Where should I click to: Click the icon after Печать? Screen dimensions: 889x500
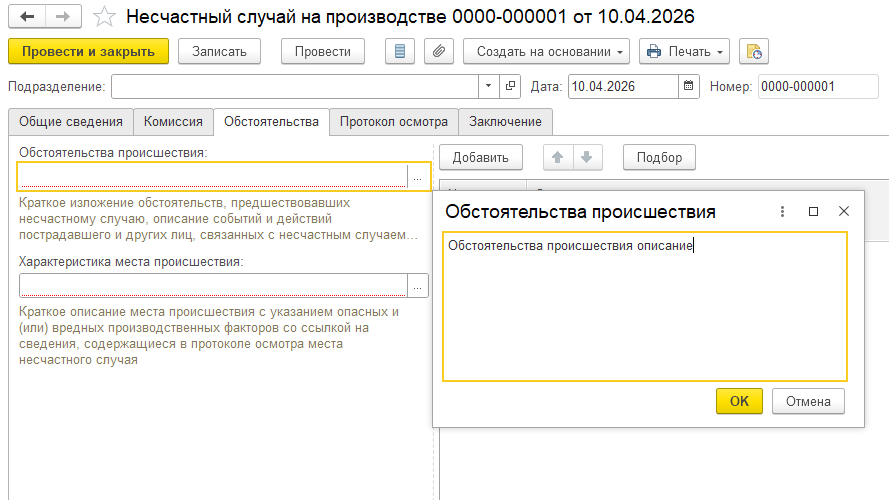[x=753, y=52]
